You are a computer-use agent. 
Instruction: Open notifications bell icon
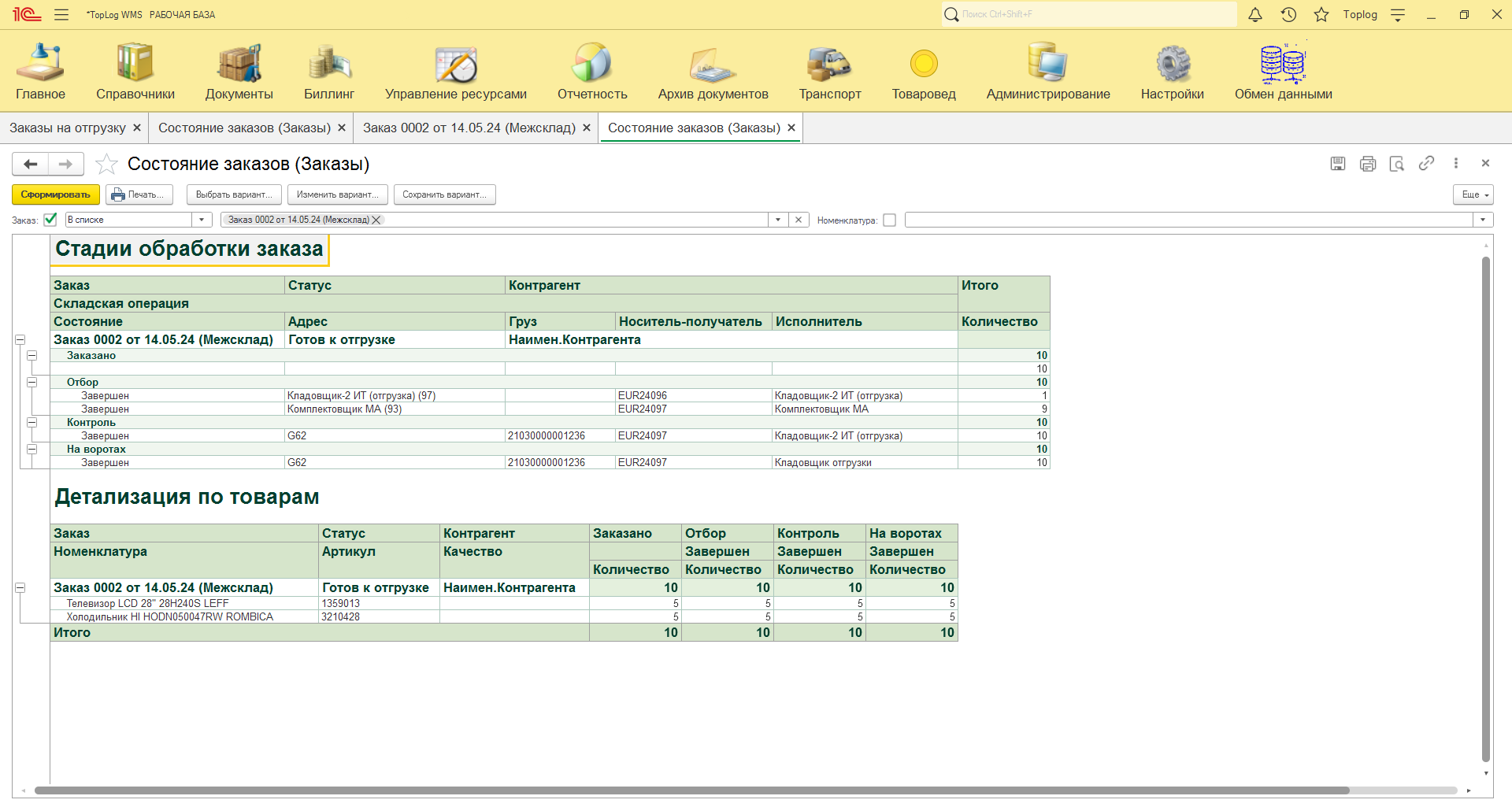click(x=1255, y=14)
